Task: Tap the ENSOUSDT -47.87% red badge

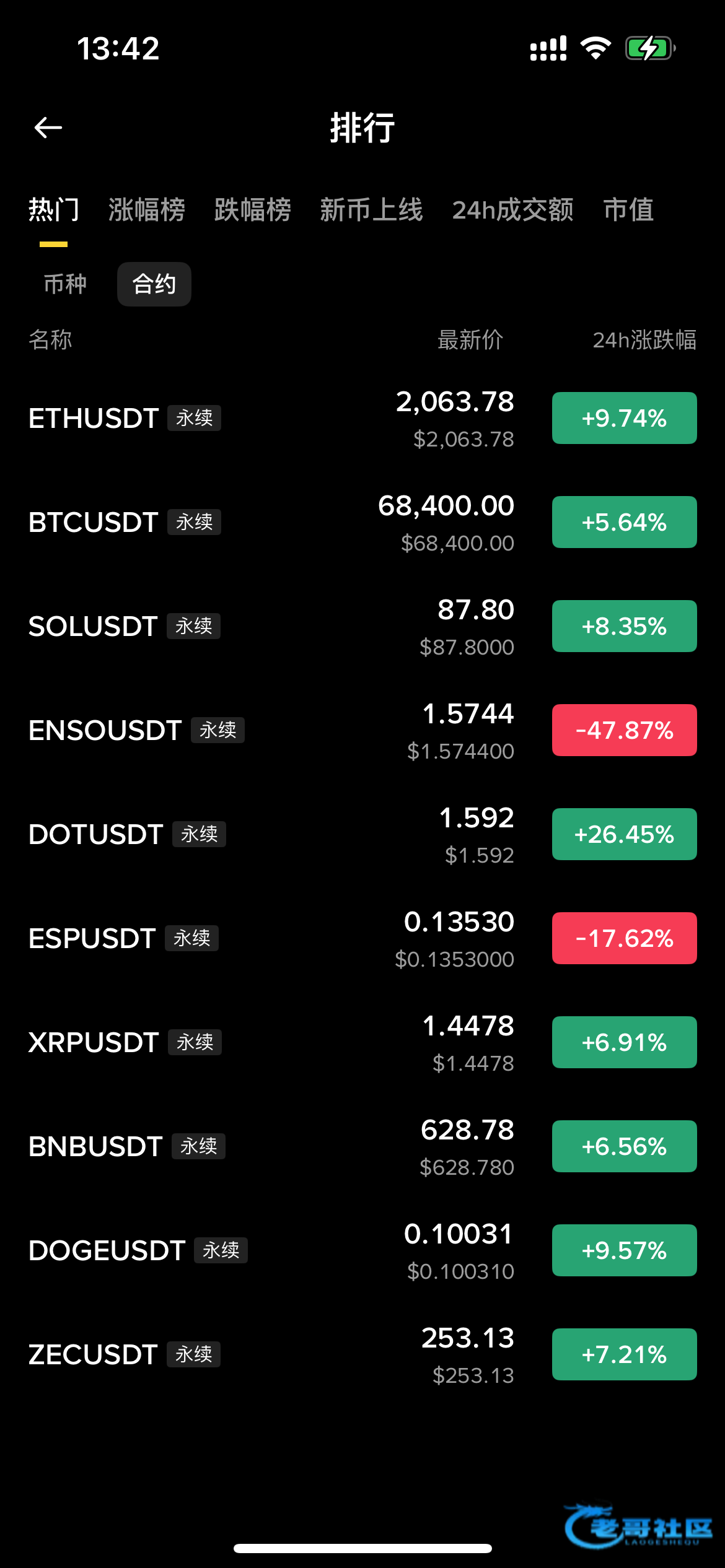Action: coord(624,730)
